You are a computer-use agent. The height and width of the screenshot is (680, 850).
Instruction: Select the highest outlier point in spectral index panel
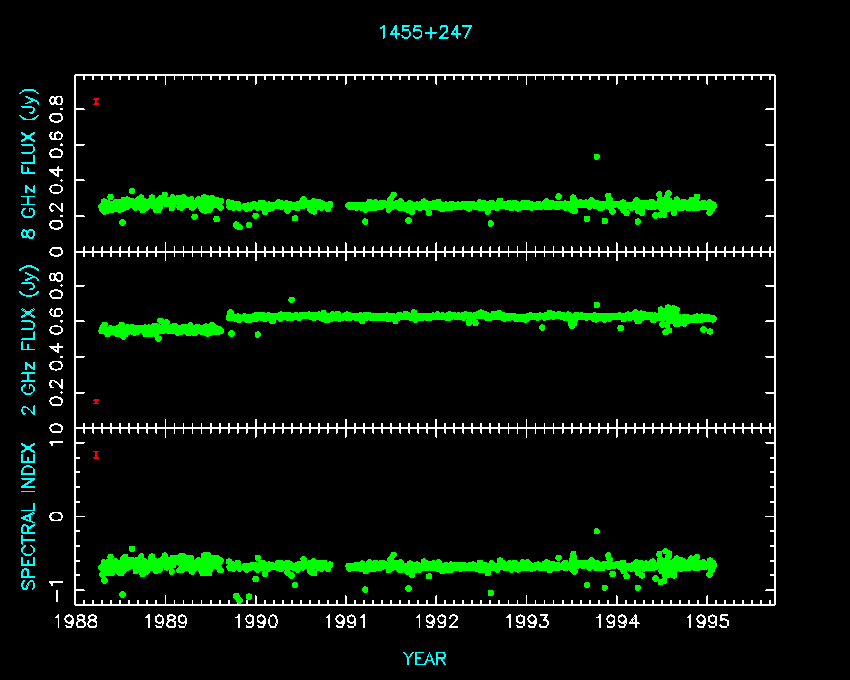pos(597,531)
